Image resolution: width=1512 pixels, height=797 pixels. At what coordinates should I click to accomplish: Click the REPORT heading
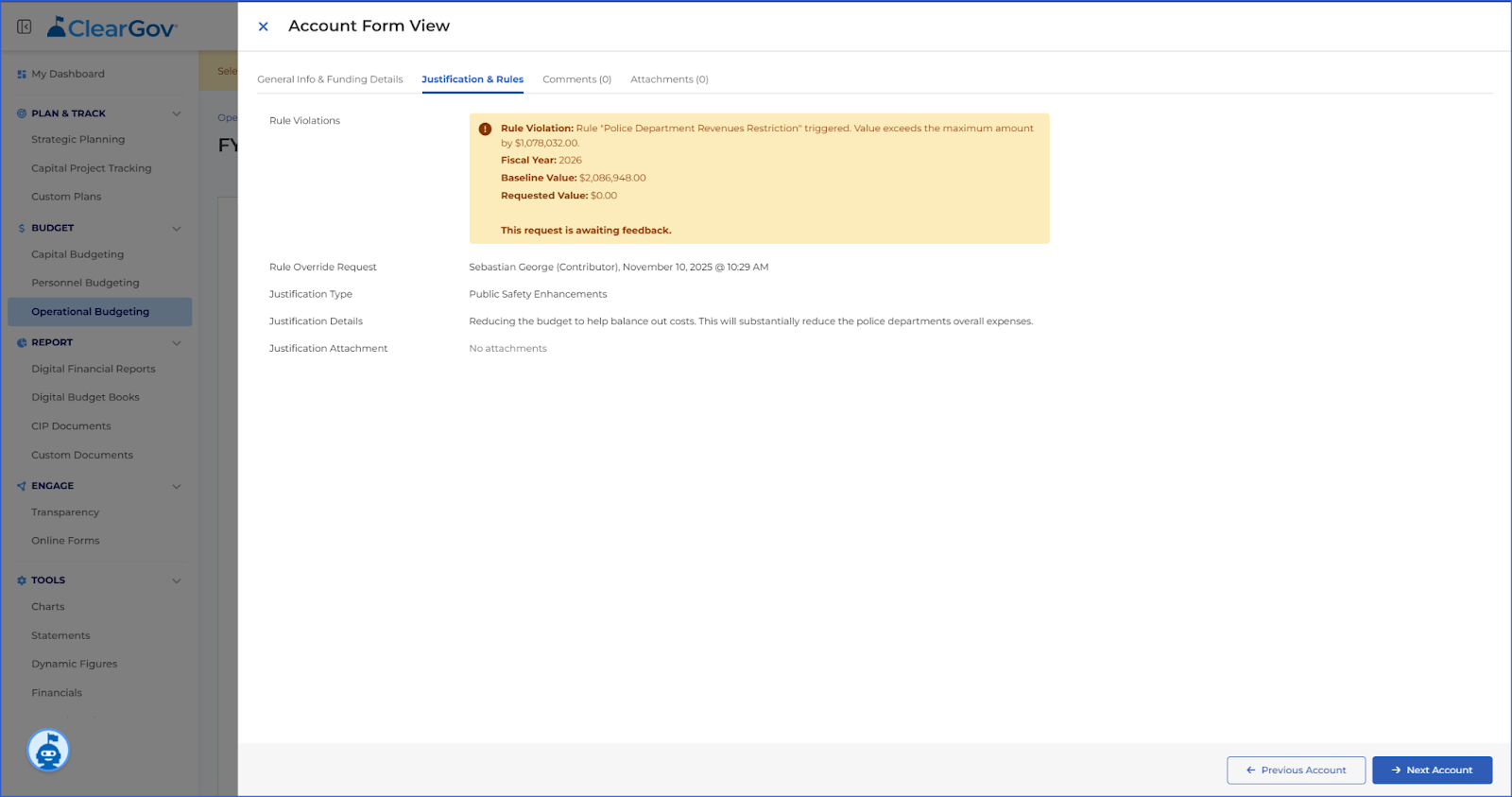point(52,342)
